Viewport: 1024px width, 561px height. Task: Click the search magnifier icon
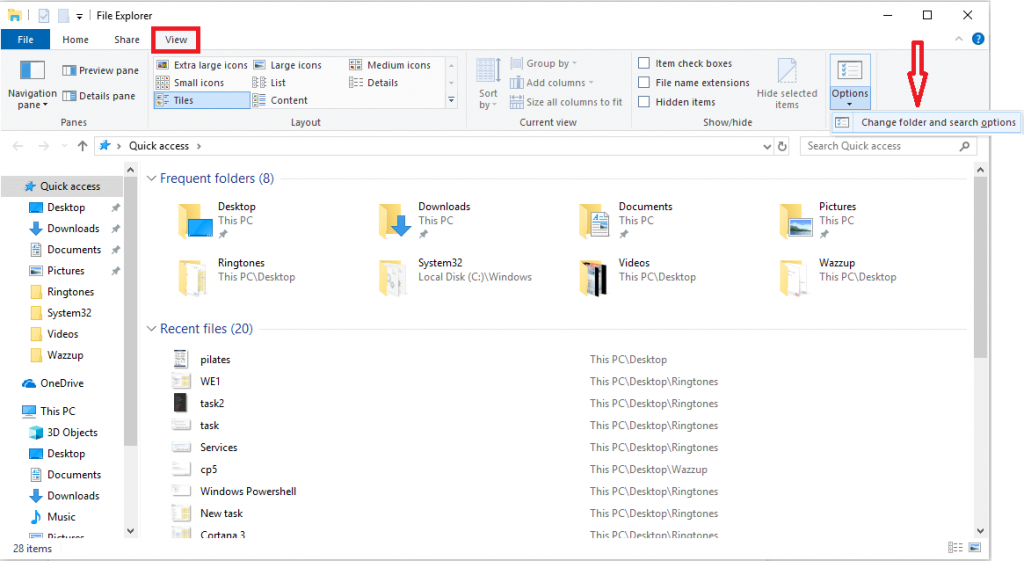965,146
